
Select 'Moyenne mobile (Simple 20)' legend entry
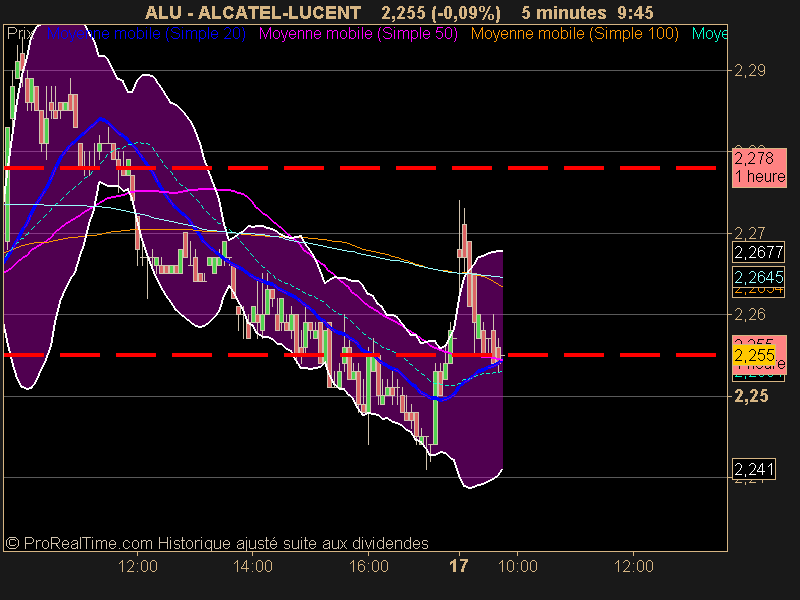[x=146, y=34]
